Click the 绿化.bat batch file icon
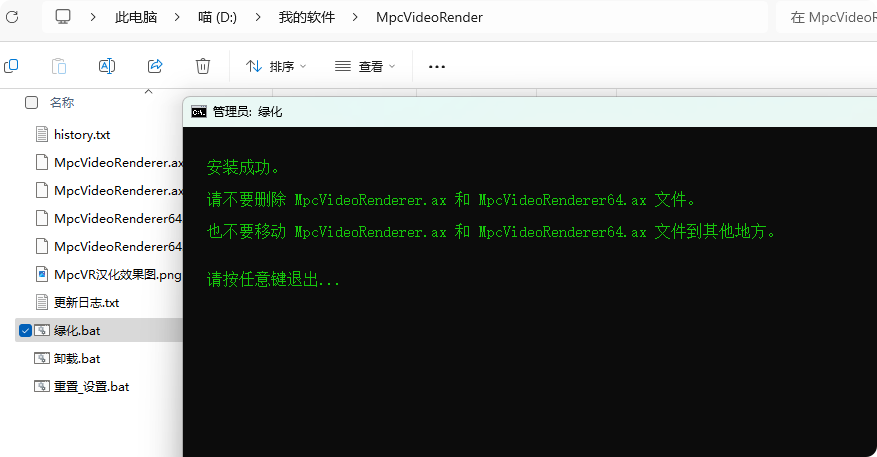The height and width of the screenshot is (457, 877). click(x=42, y=330)
